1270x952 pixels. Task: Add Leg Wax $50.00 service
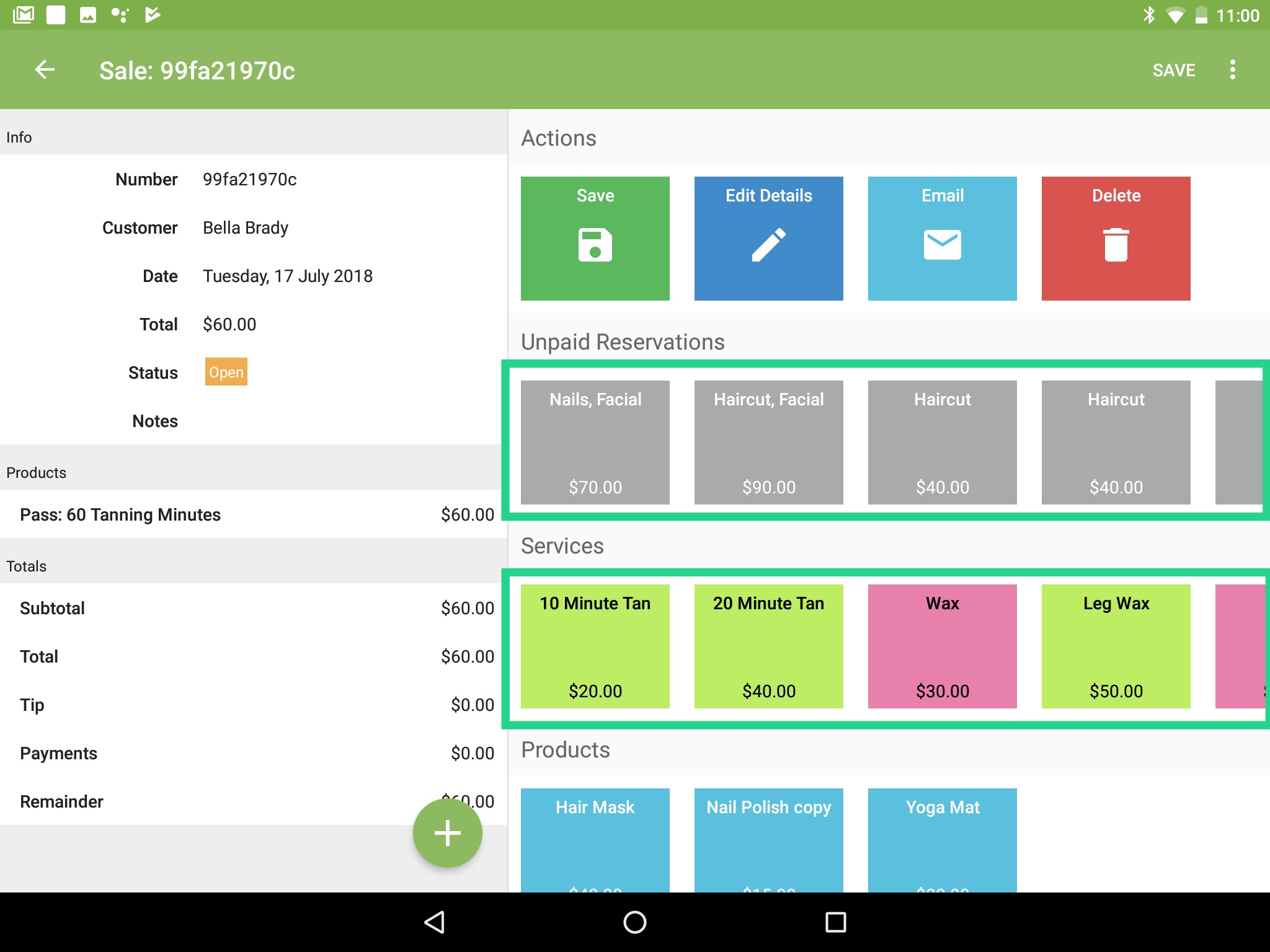coord(1116,646)
